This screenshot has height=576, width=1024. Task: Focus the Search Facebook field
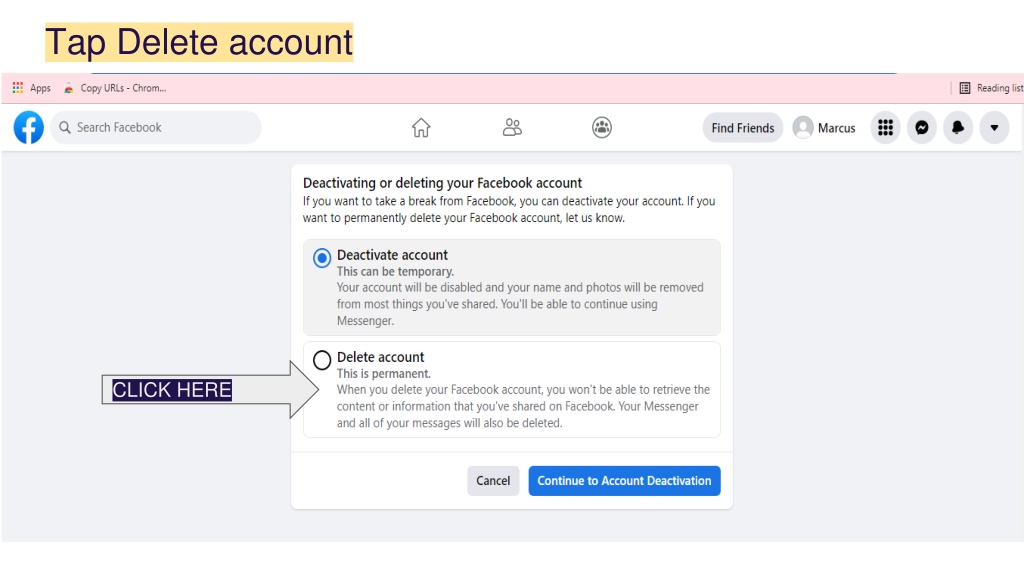(x=155, y=127)
